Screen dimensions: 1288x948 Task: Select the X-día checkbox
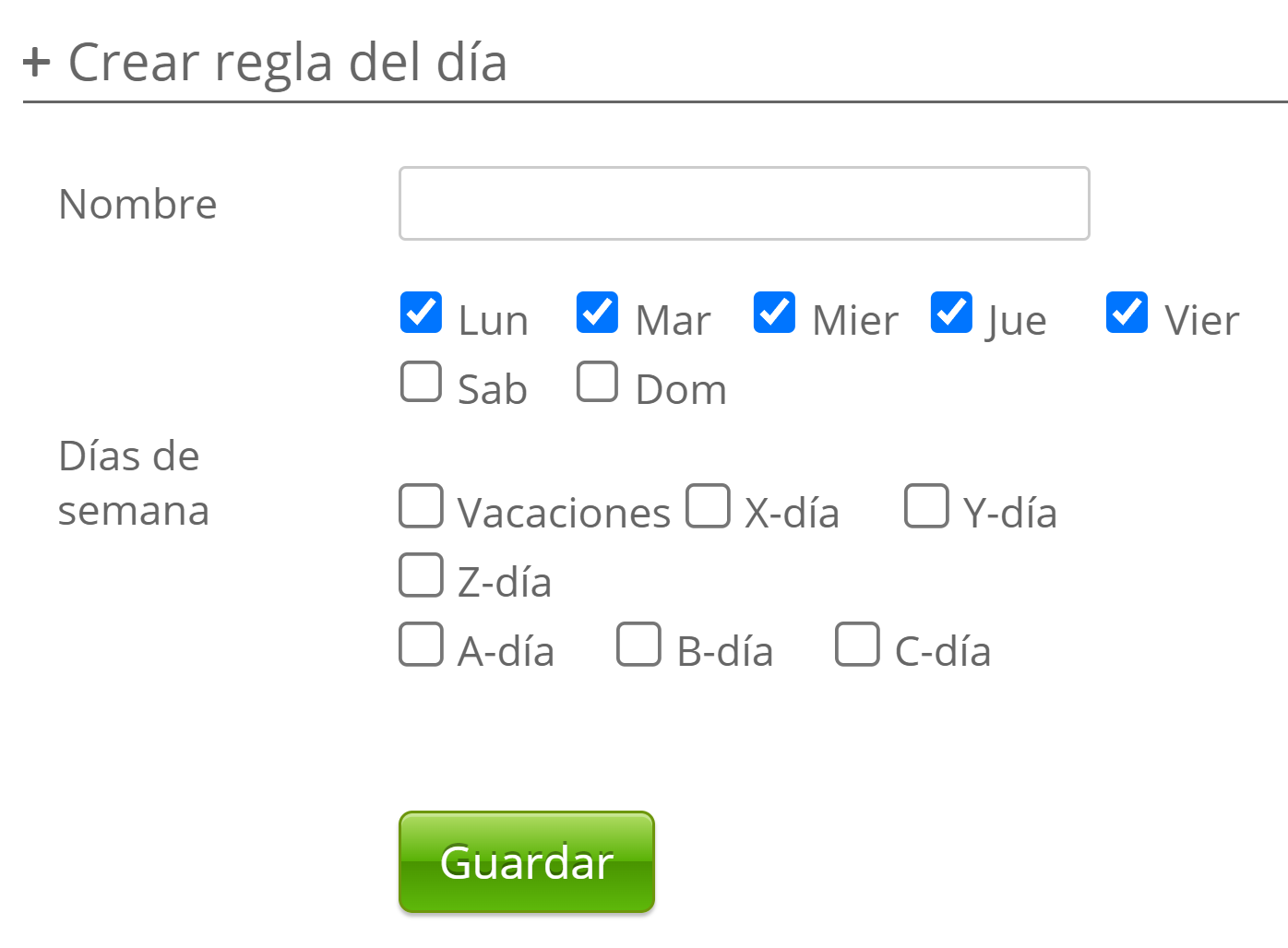(708, 506)
